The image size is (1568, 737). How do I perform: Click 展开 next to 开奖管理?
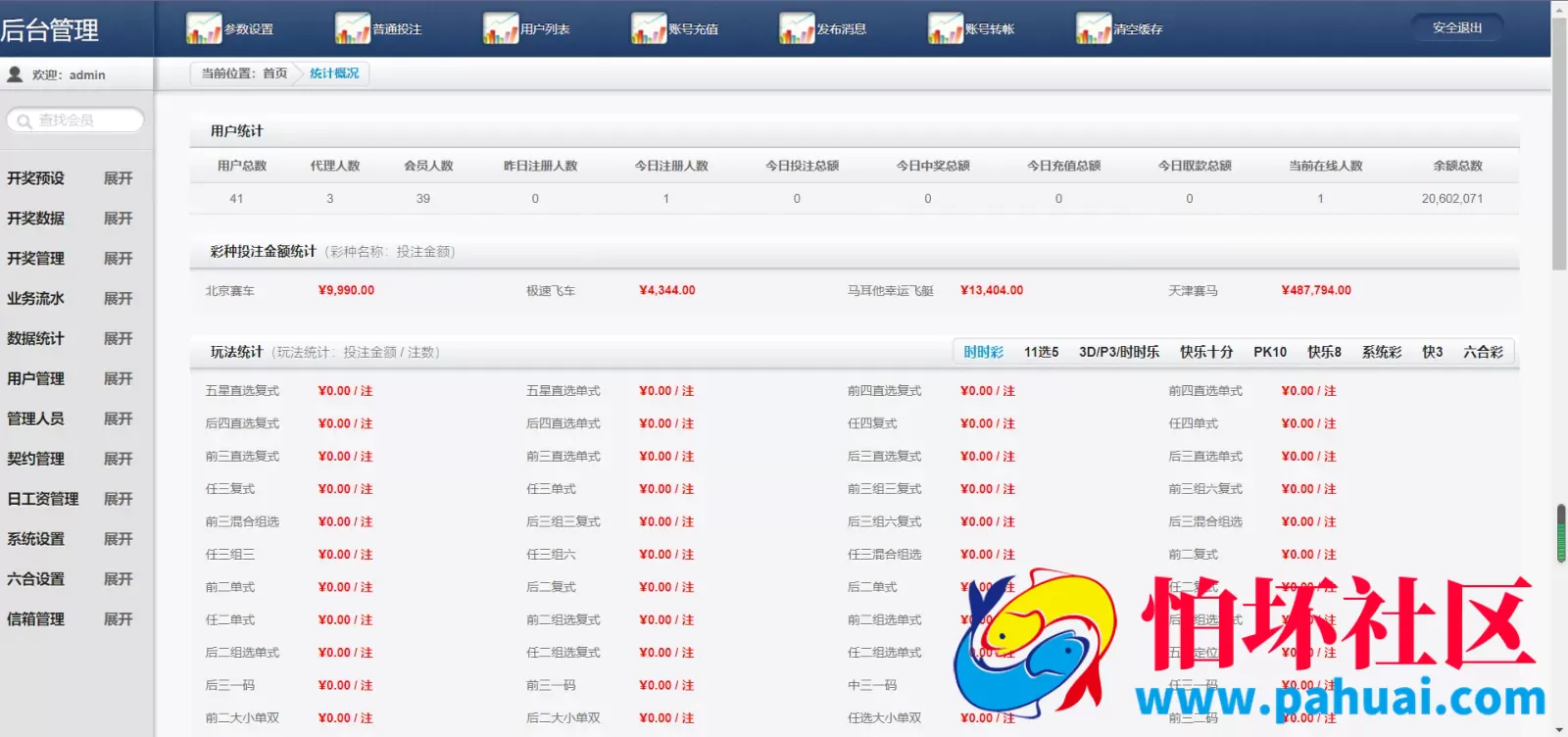118,259
